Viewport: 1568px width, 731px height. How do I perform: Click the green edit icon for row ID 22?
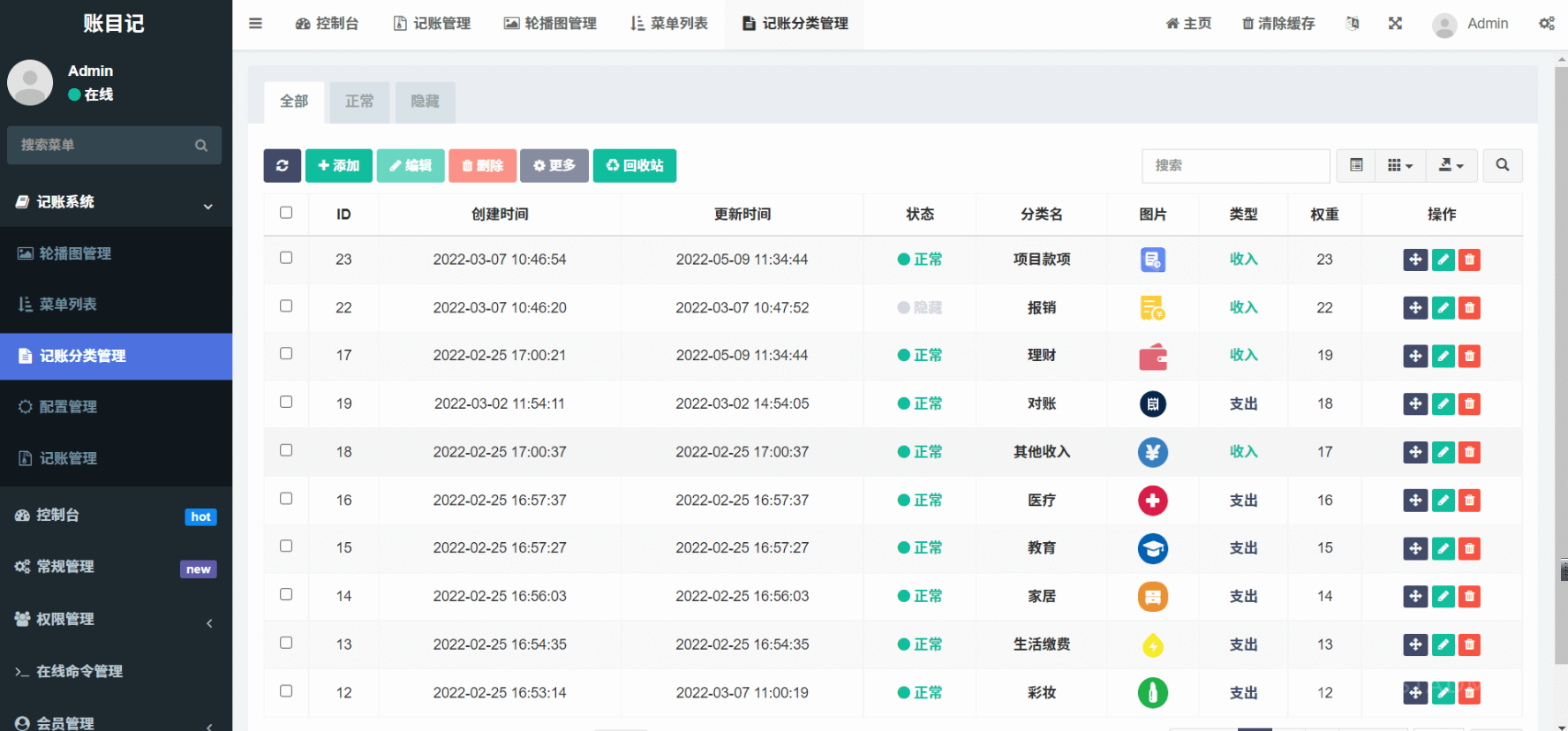point(1444,308)
